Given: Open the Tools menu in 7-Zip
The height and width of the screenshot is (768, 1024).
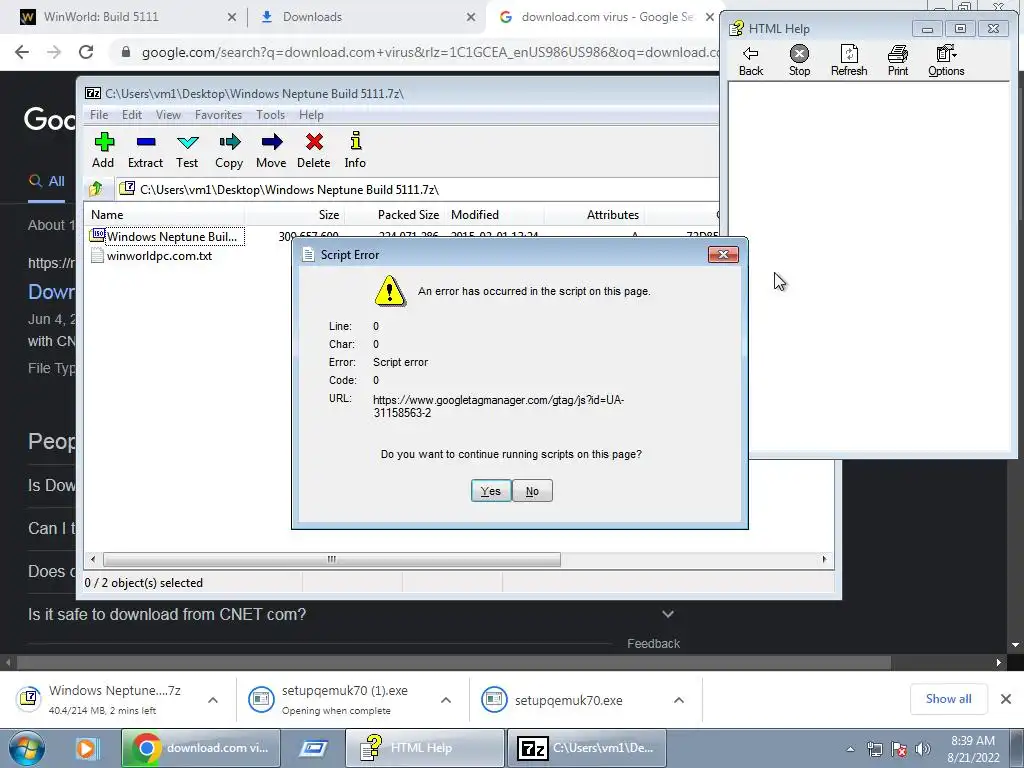Looking at the screenshot, I should pyautogui.click(x=270, y=115).
